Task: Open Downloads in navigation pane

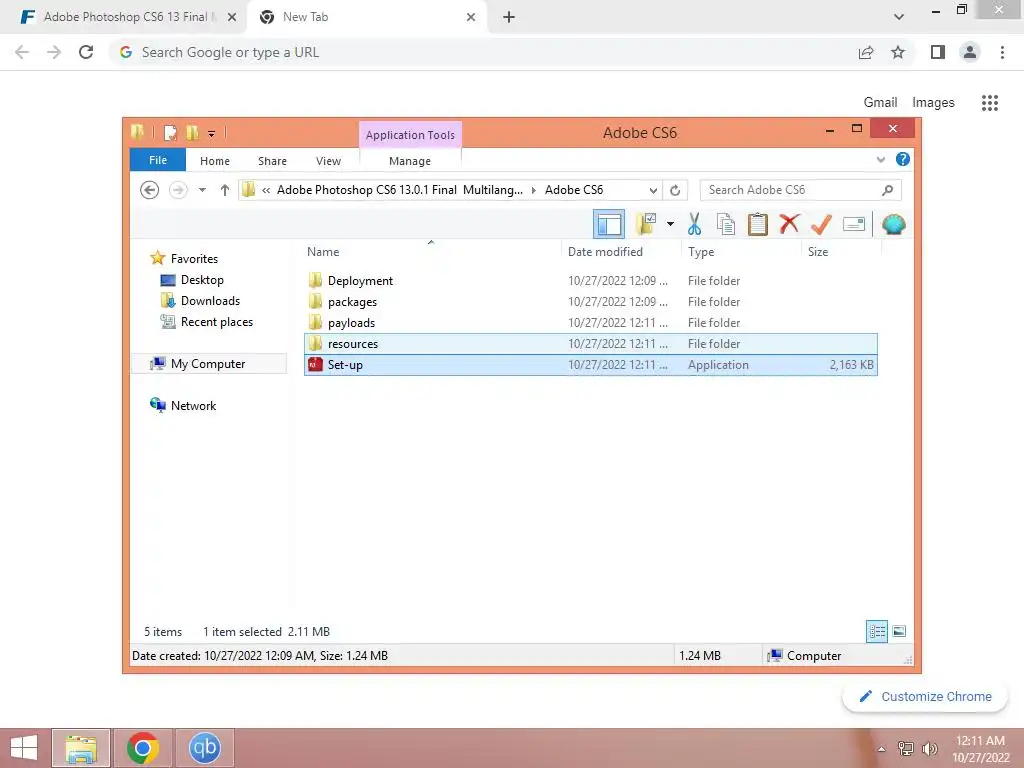Action: click(x=210, y=300)
